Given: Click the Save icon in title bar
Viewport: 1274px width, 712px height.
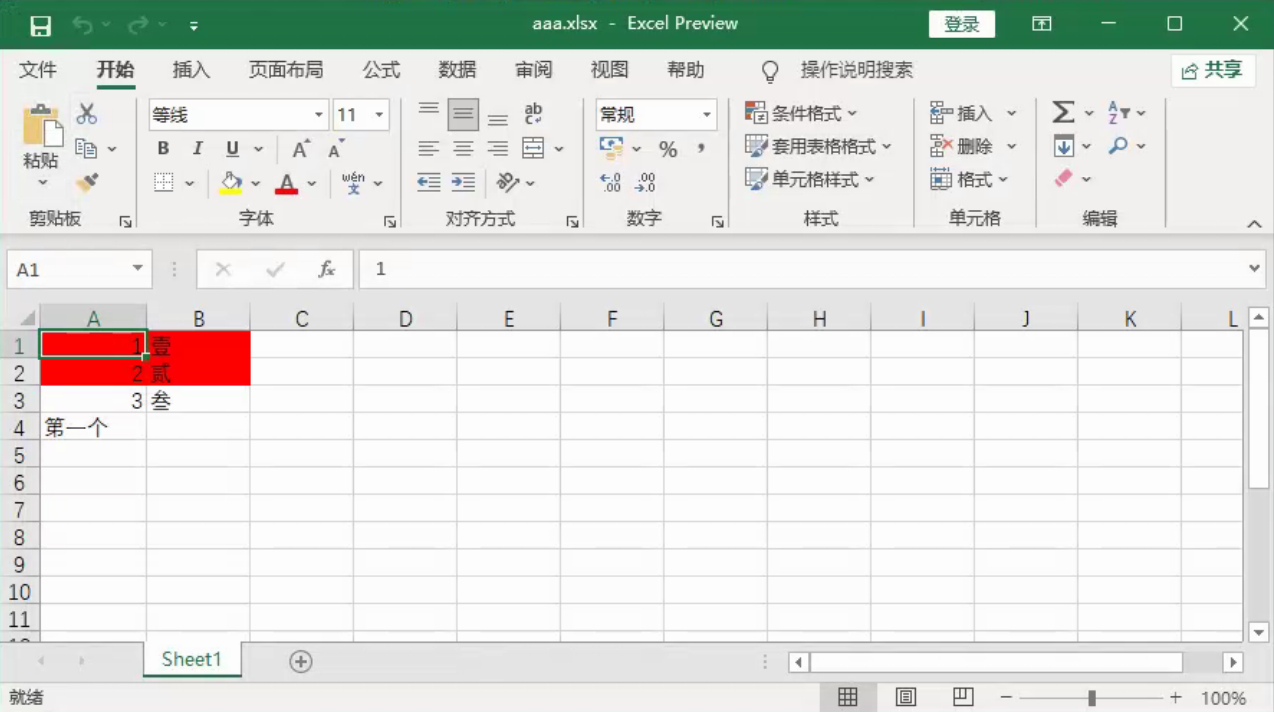Looking at the screenshot, I should pos(40,26).
